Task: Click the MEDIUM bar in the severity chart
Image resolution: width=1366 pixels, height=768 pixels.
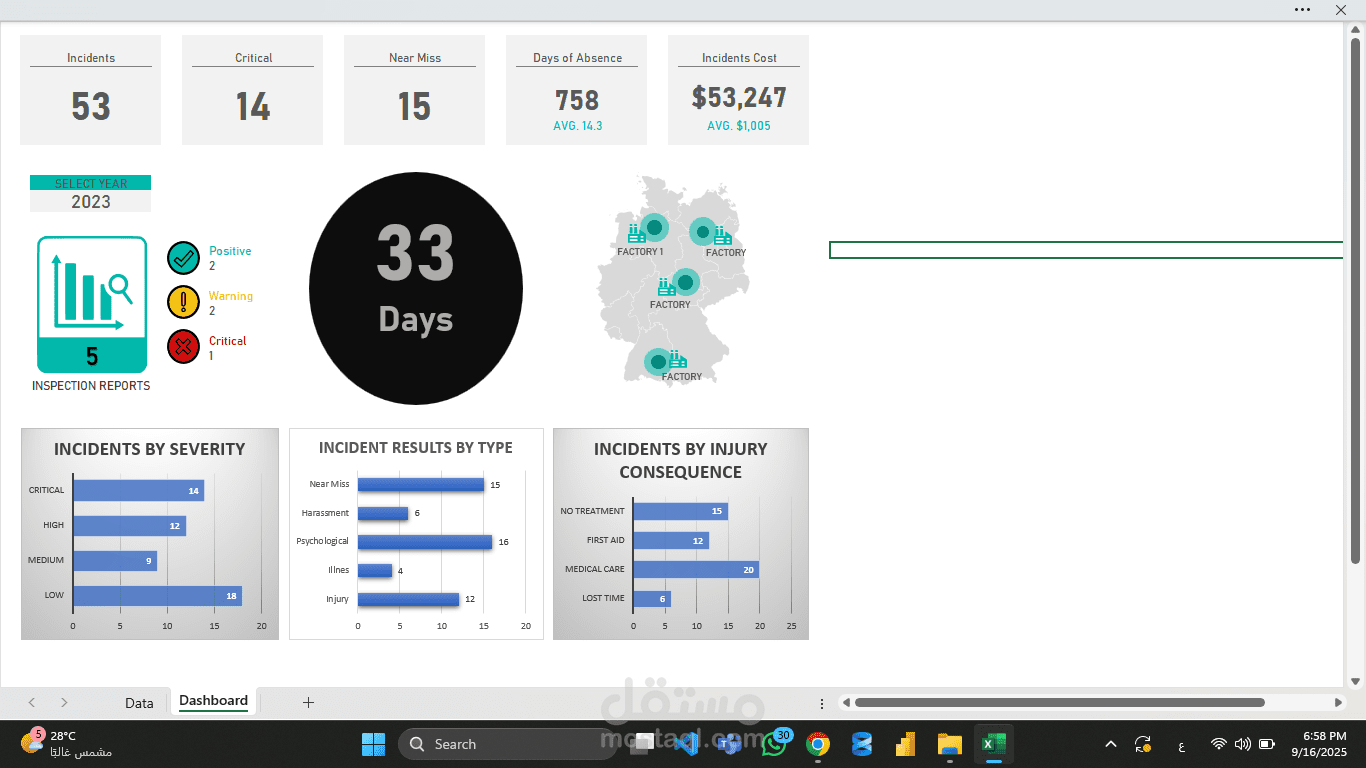Action: pyautogui.click(x=115, y=561)
